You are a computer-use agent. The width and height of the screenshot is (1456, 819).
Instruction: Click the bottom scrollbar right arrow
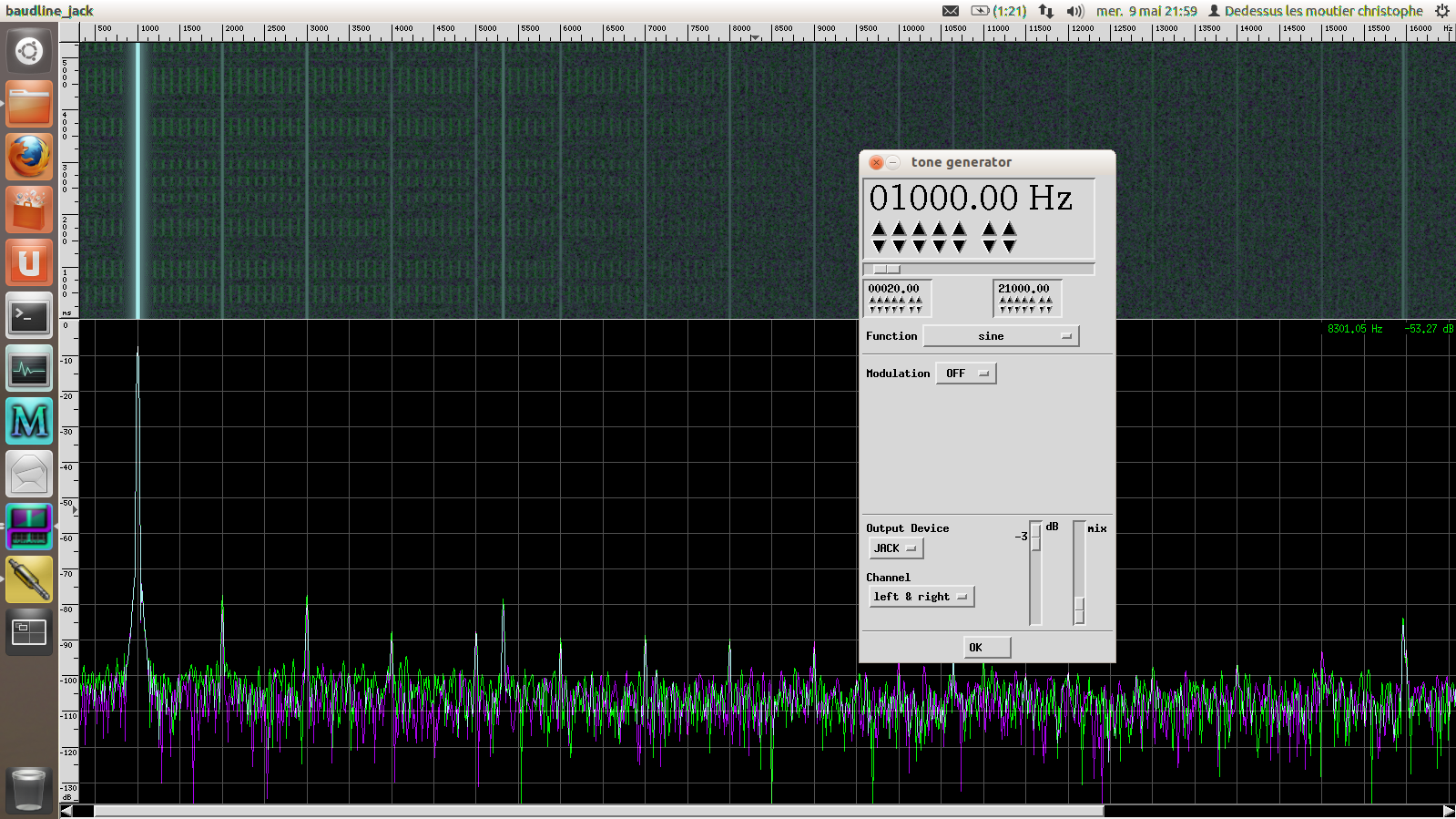pos(1448,811)
